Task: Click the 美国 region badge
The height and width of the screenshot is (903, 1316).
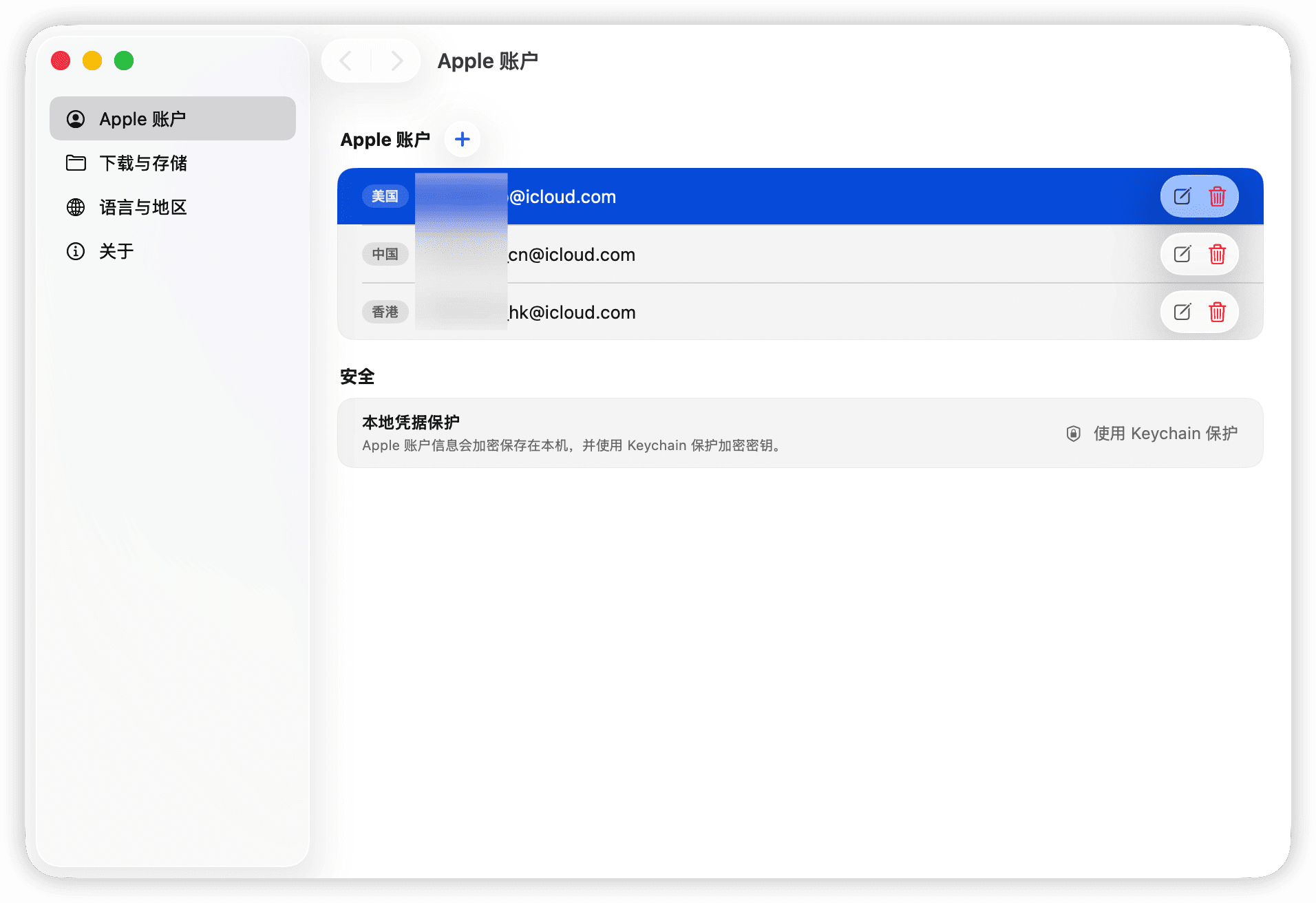Action: tap(385, 196)
